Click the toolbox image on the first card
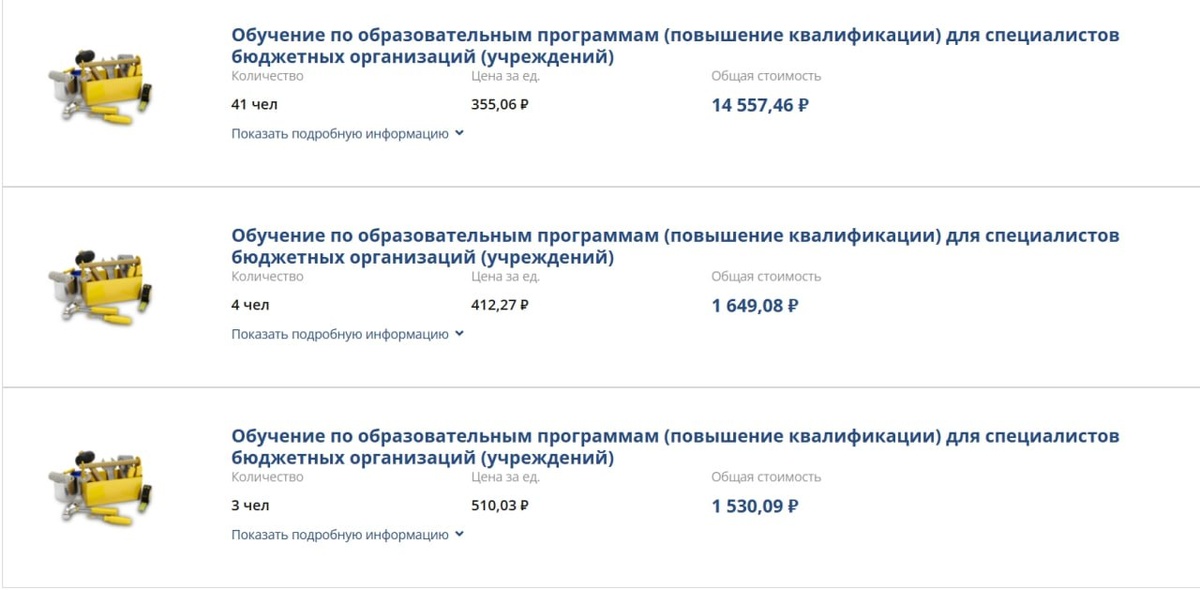Viewport: 1200px width, 590px height. 100,85
